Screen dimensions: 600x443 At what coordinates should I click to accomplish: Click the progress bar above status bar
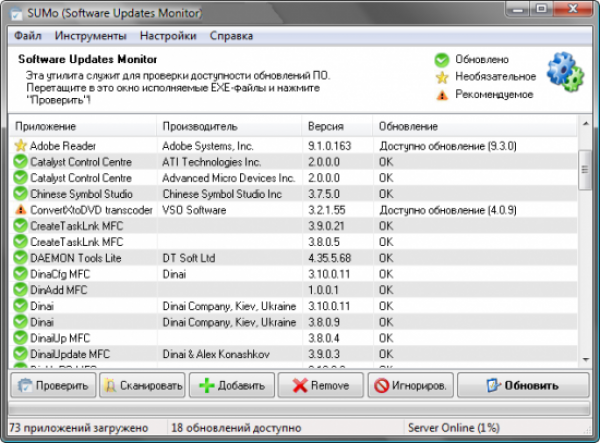[299, 409]
